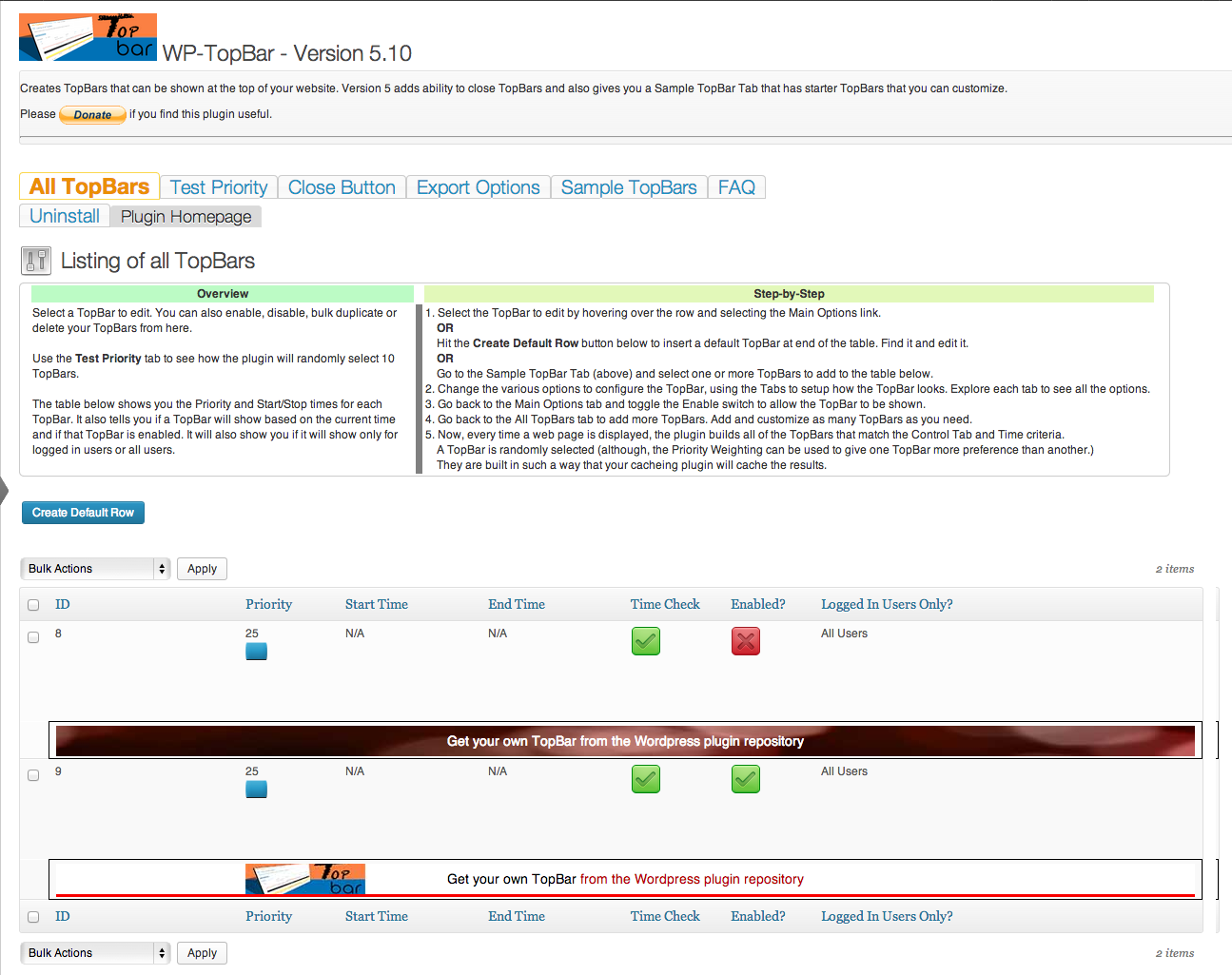The width and height of the screenshot is (1232, 975).
Task: Click the footer End Time column label
Action: tap(517, 916)
